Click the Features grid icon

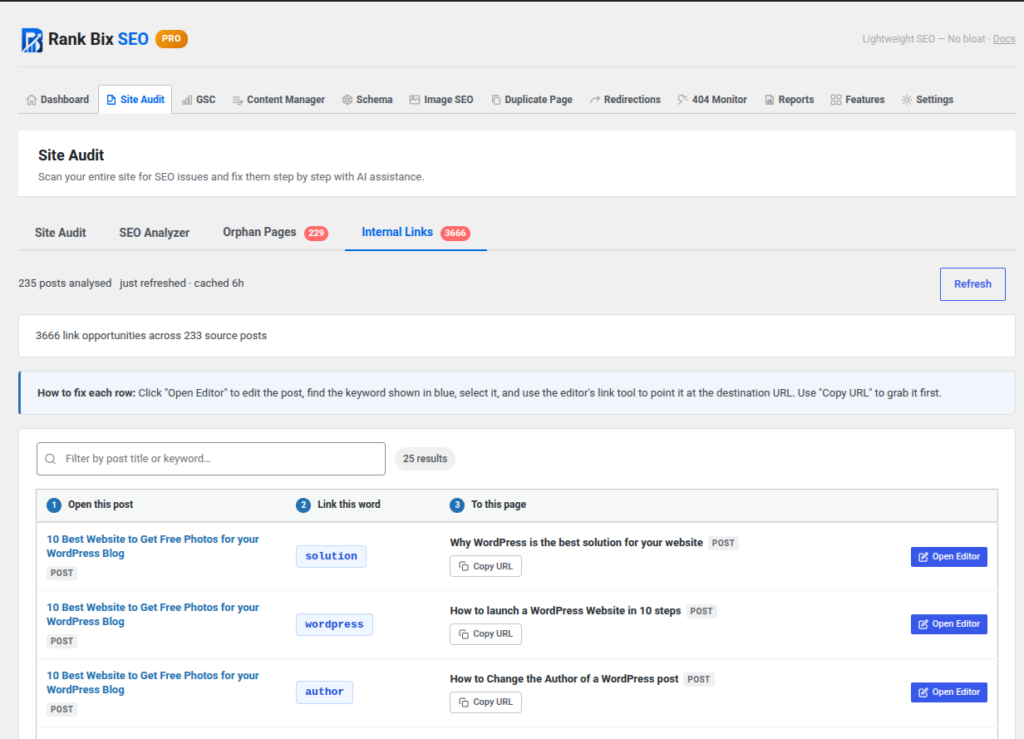tap(836, 100)
